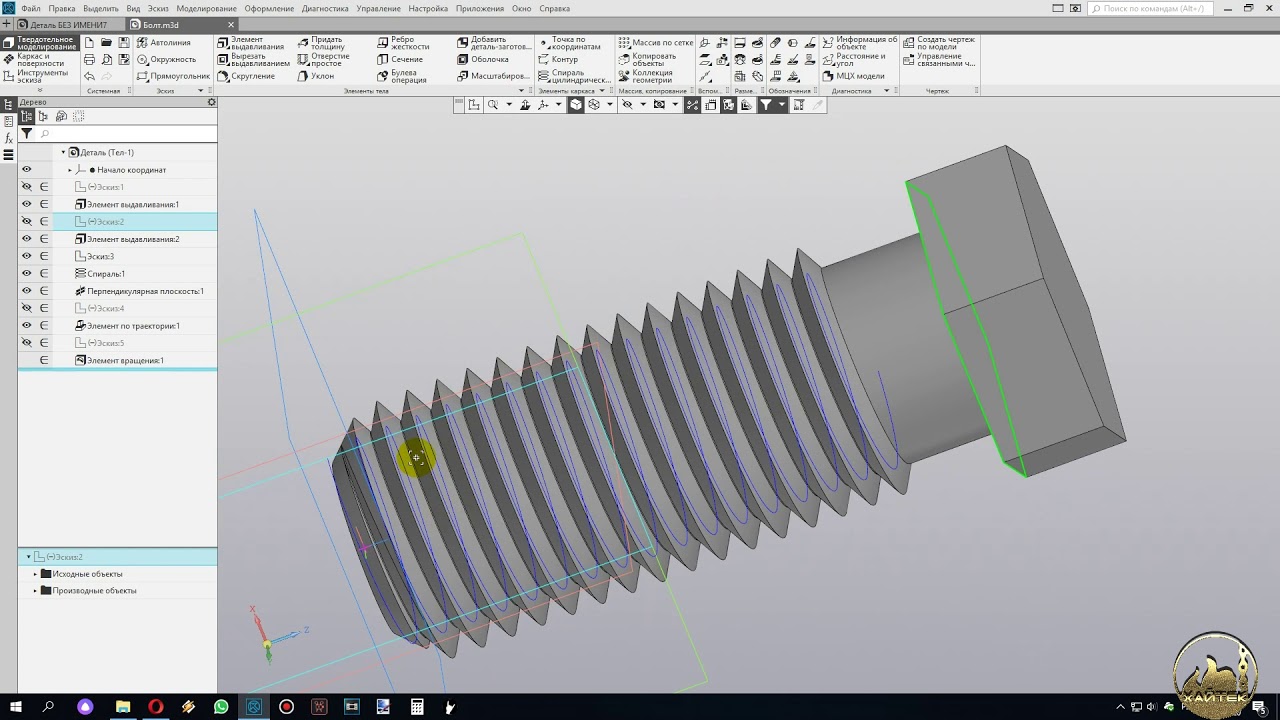Open the Файл menu
This screenshot has width=1280, height=720.
pos(30,8)
